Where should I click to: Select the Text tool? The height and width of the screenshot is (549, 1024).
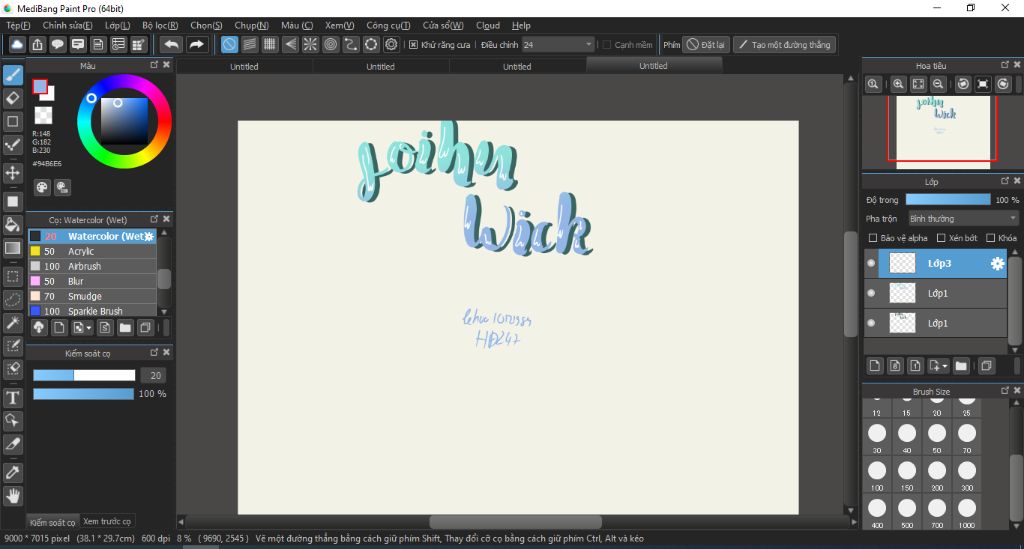click(12, 398)
